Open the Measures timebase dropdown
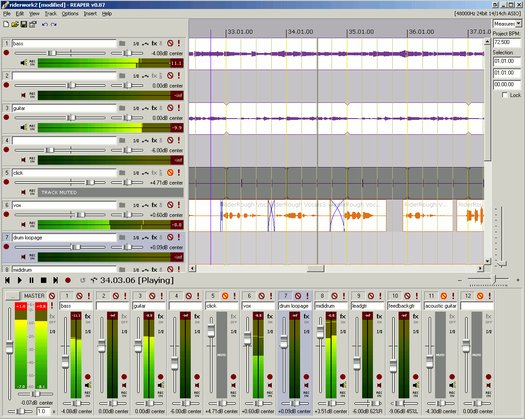525x419 pixels. click(x=507, y=24)
